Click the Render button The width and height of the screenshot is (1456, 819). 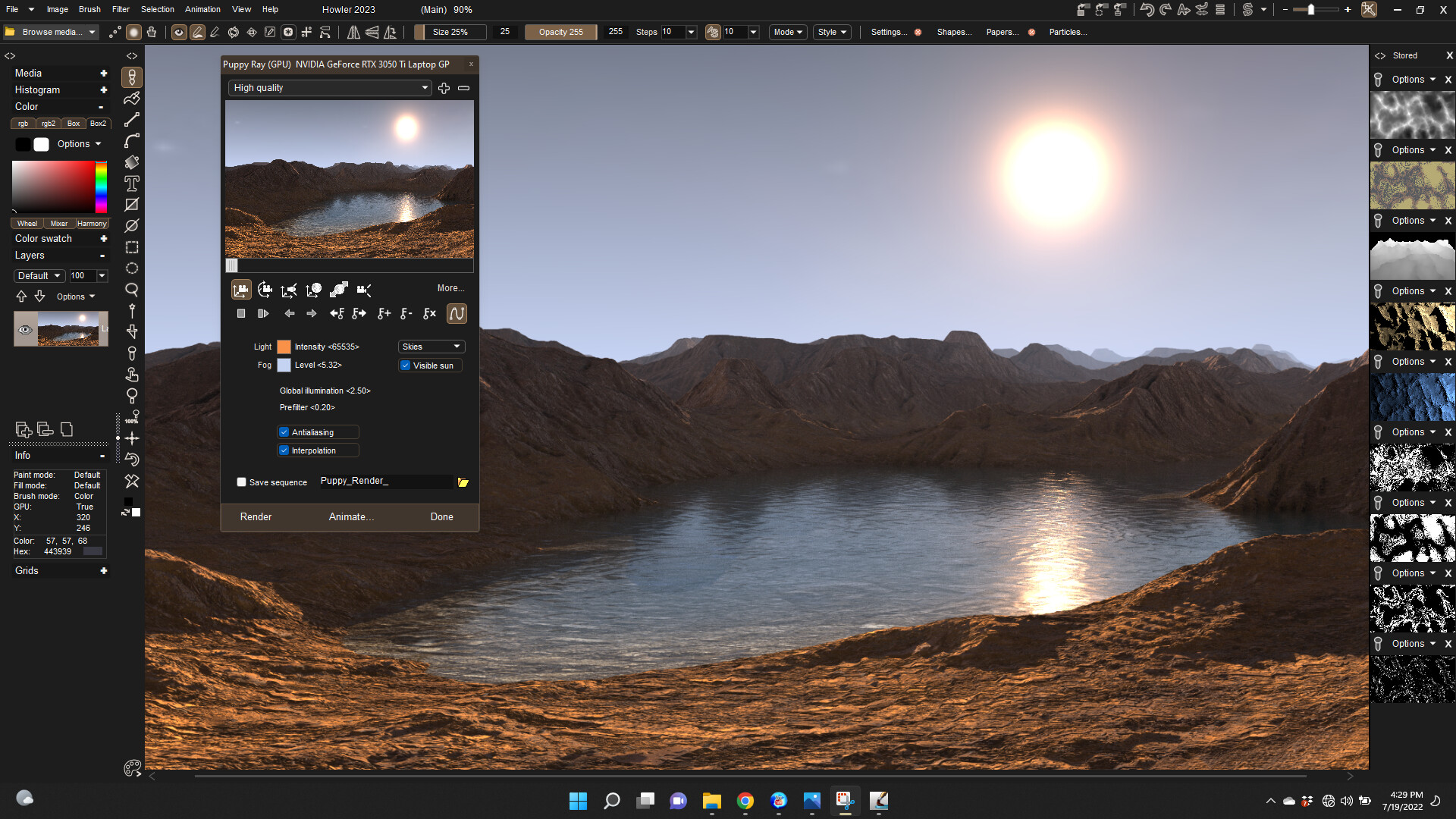click(256, 516)
